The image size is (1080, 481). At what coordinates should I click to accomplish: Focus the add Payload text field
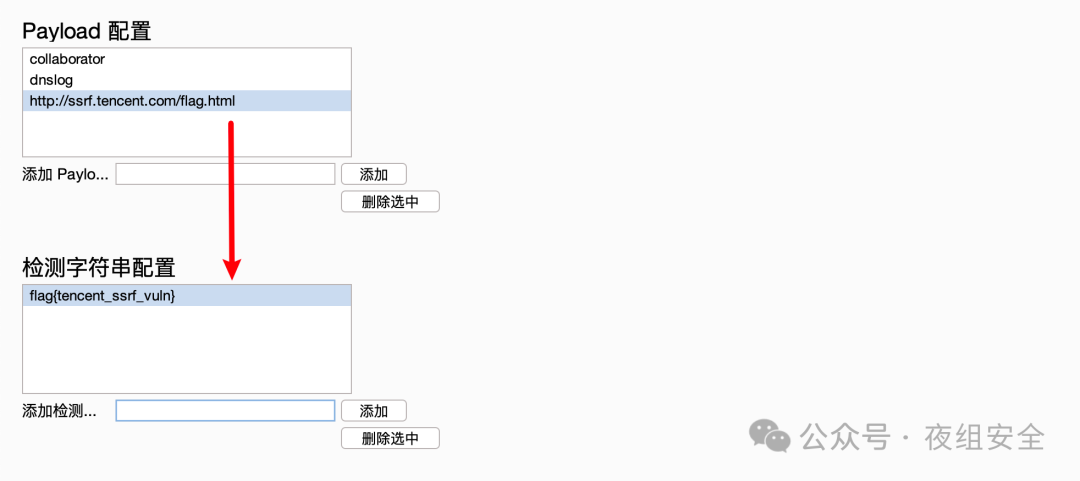click(225, 174)
